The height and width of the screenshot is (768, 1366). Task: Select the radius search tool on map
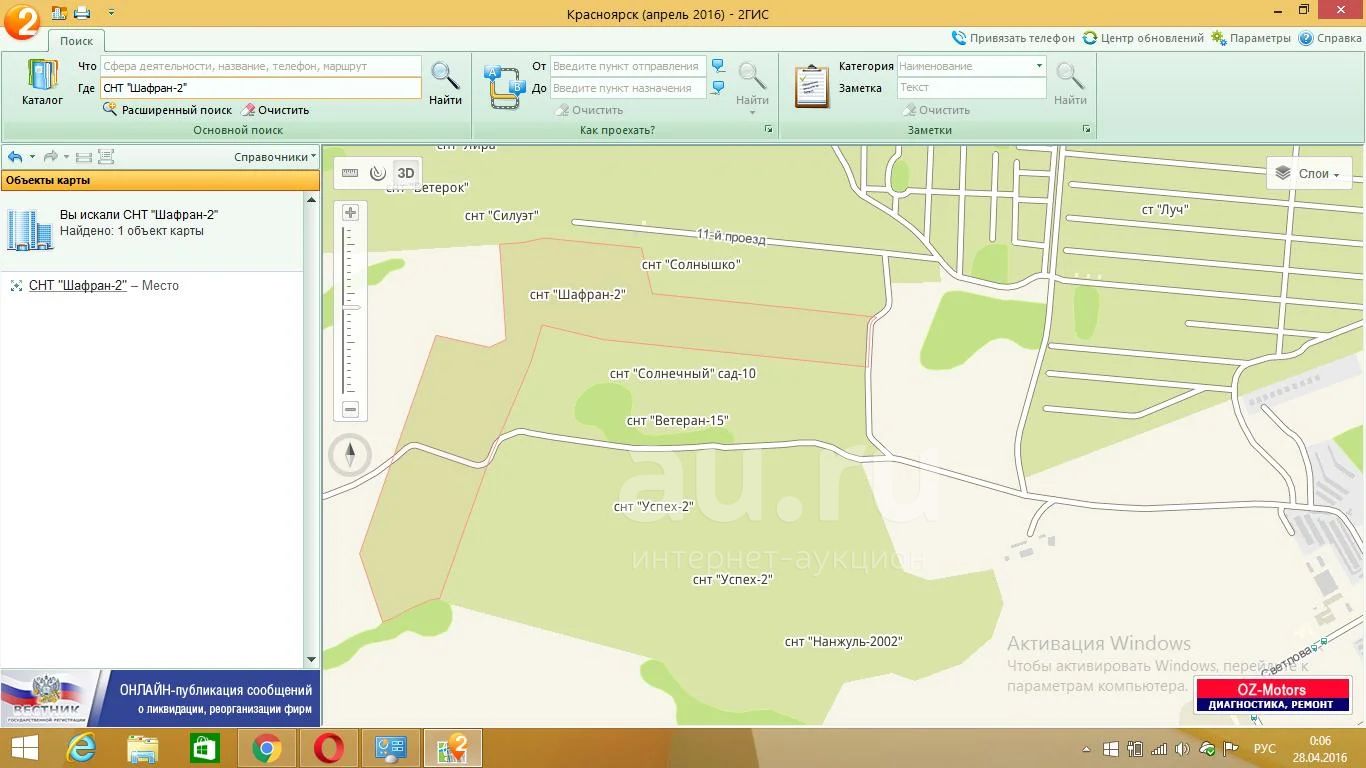(x=377, y=173)
